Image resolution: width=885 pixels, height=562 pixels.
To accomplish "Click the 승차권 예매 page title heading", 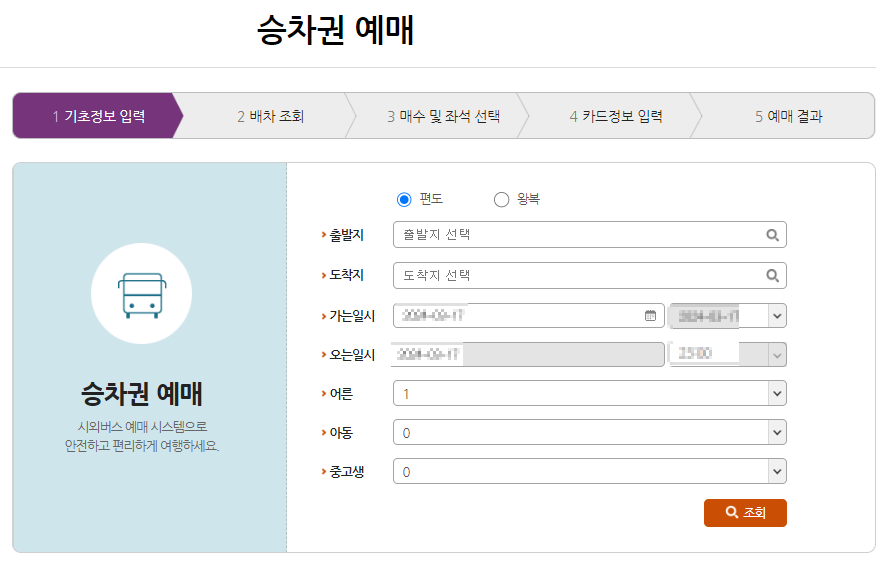I will 336,29.
